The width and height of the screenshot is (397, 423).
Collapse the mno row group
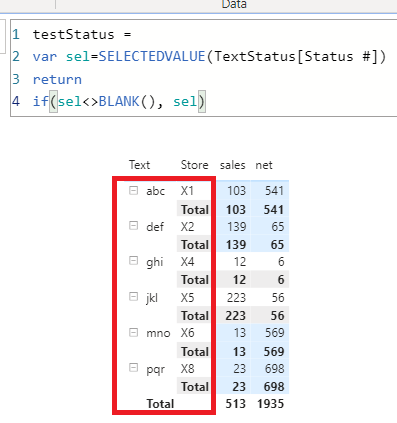pyautogui.click(x=133, y=332)
